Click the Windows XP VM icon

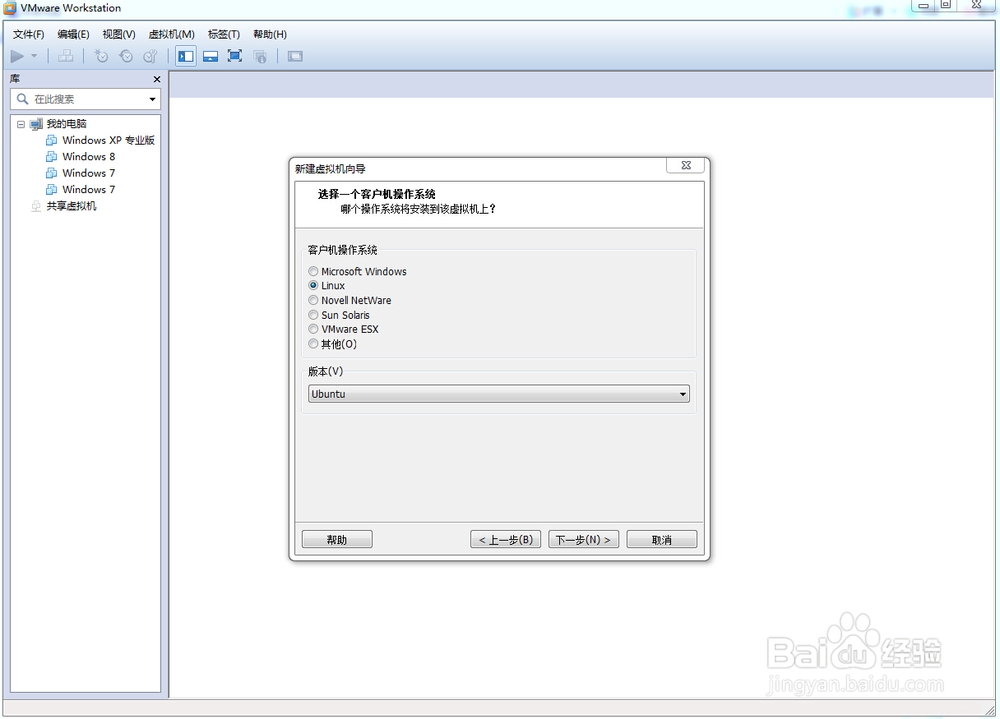tap(52, 140)
